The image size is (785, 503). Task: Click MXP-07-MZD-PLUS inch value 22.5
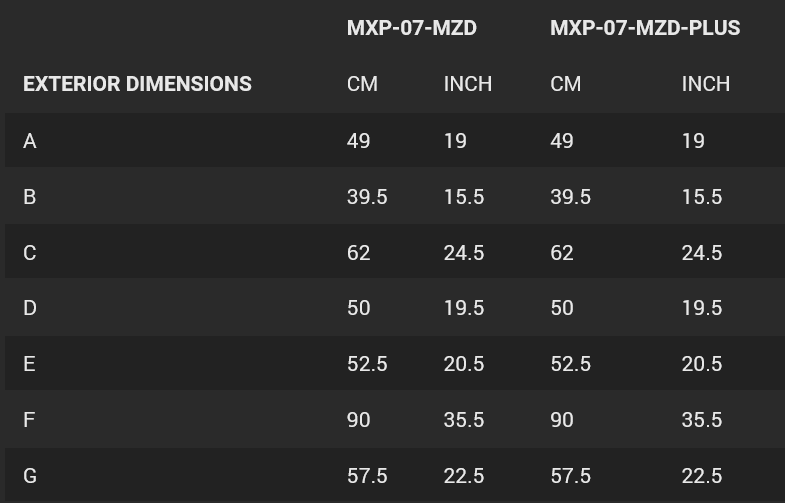click(x=702, y=475)
